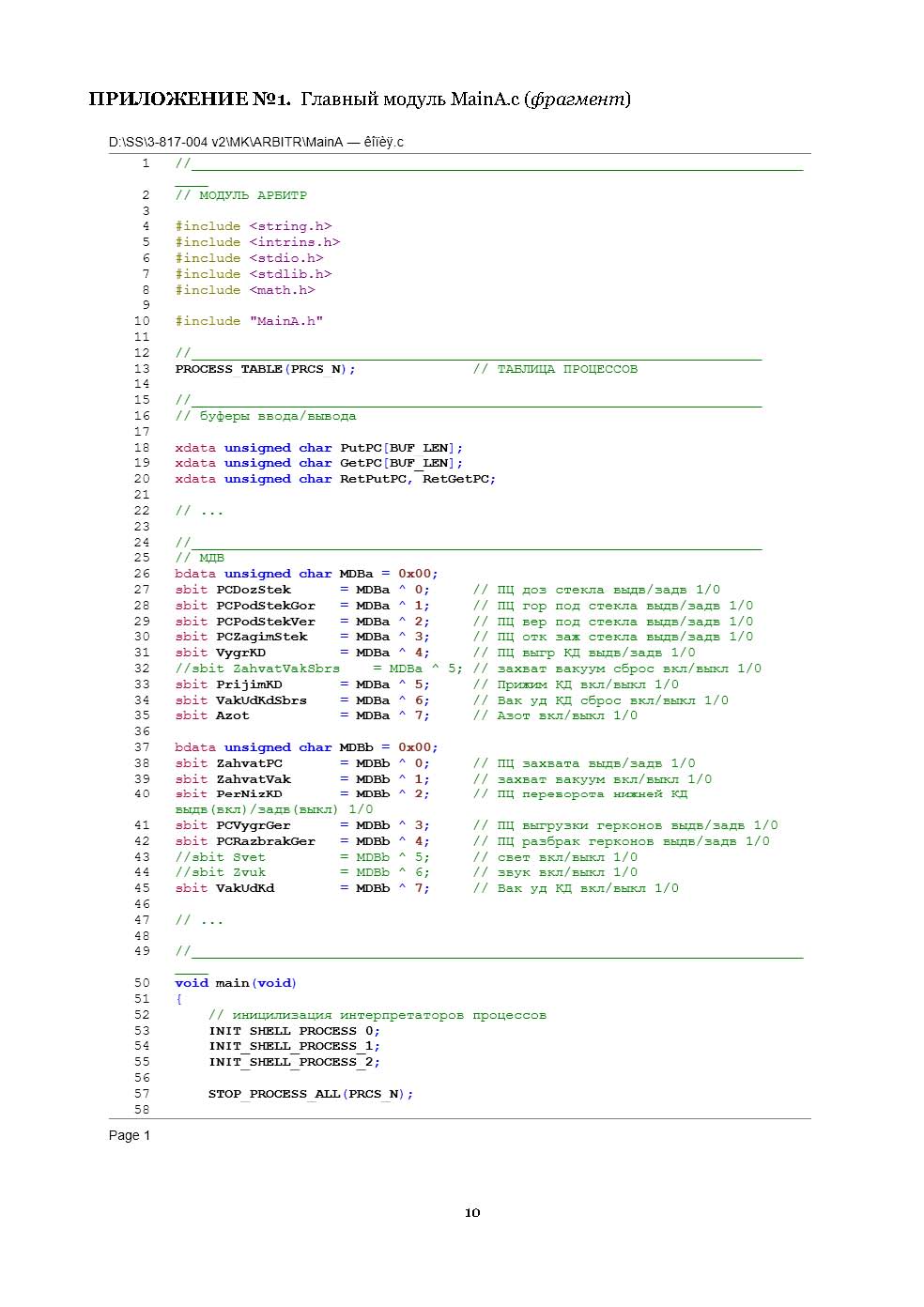Click comment '// ПЦ захвата выдв/задв 1/0'
Viewport: 924px width, 1307px height.
[584, 763]
